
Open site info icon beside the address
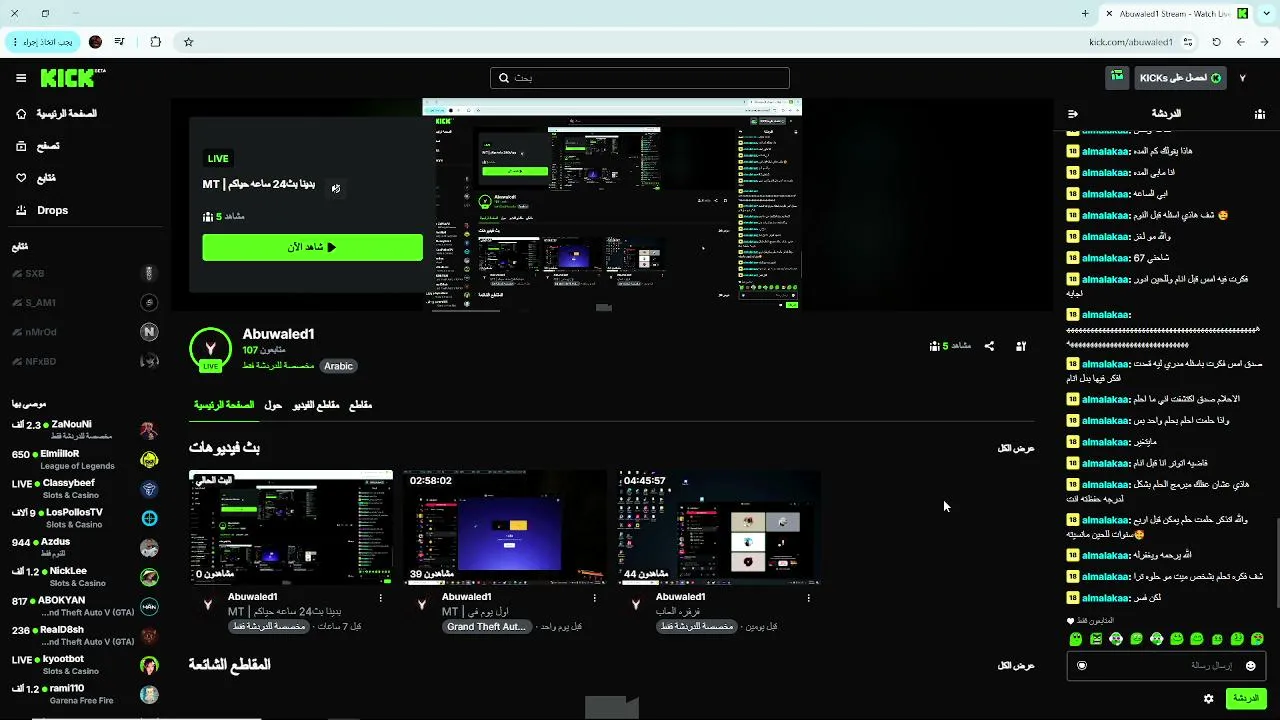tap(1188, 42)
